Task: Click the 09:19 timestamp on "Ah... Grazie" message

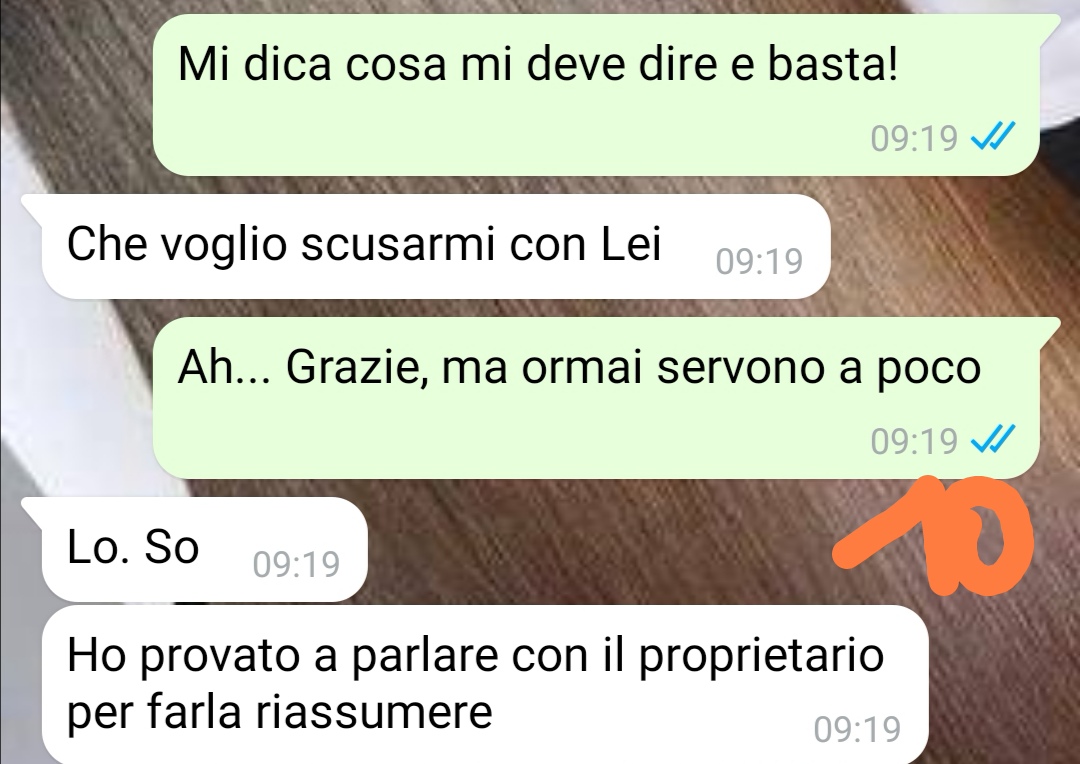Action: (x=914, y=441)
